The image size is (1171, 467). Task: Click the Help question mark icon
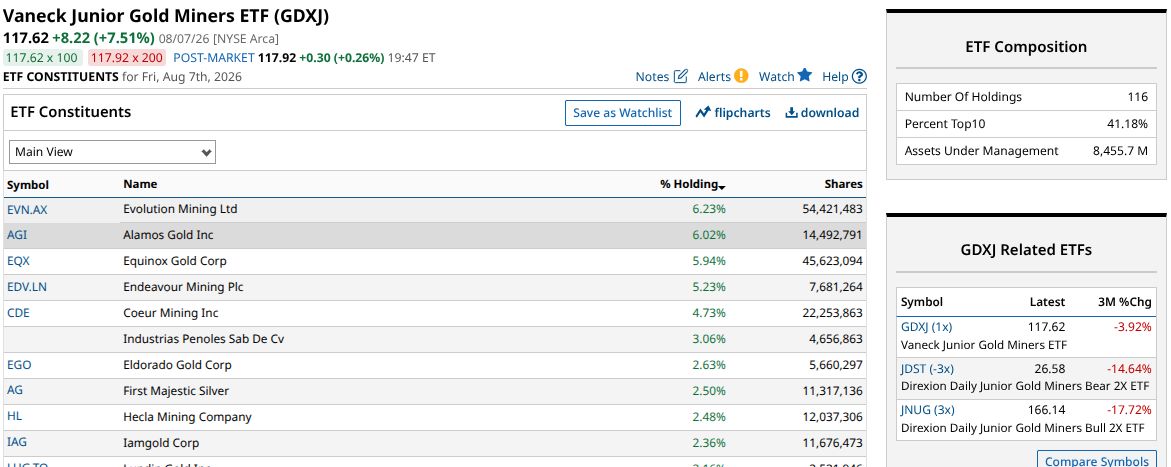coord(860,76)
